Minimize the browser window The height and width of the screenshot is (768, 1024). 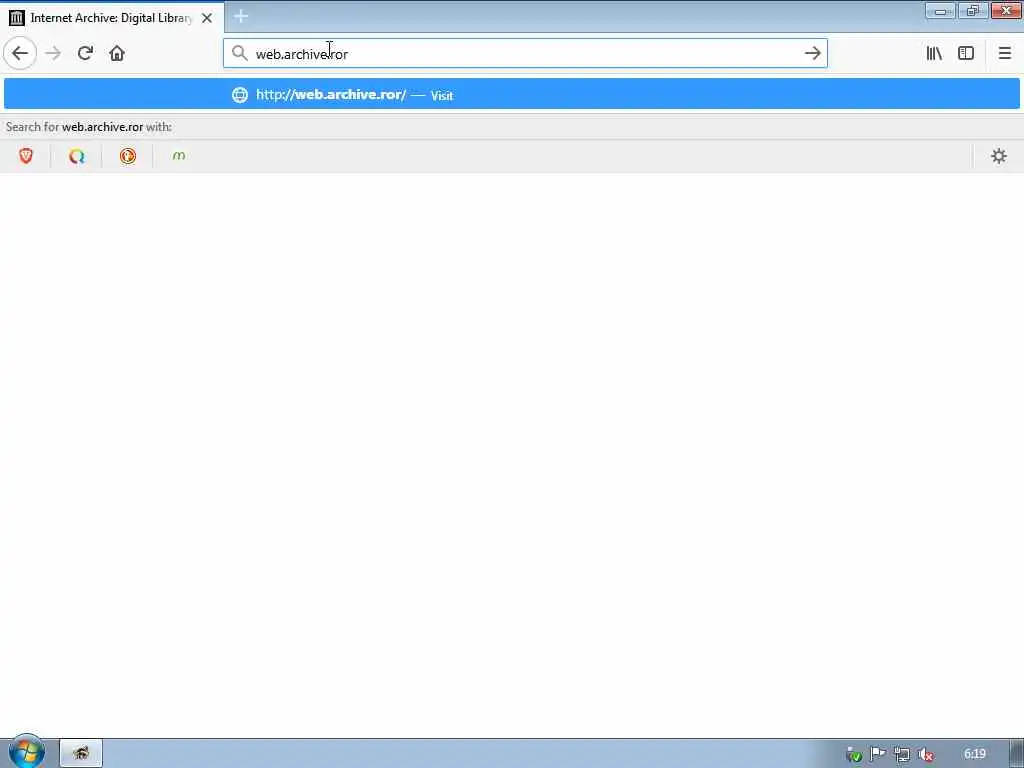(940, 10)
